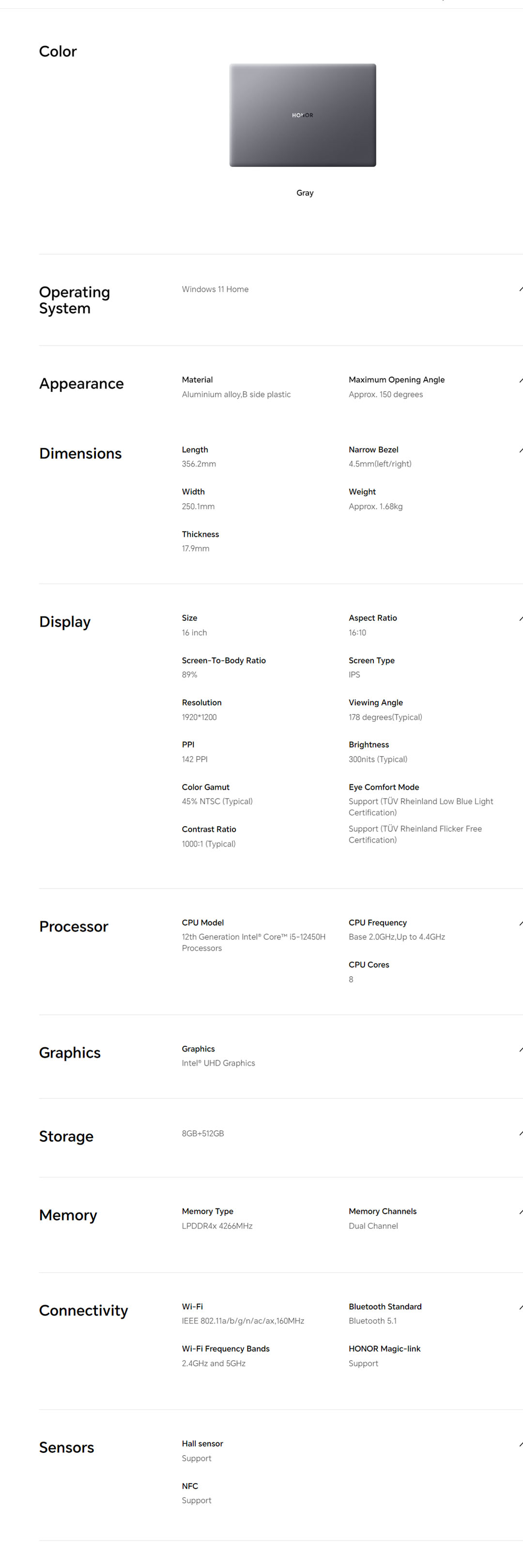Image resolution: width=523 pixels, height=1568 pixels.
Task: Click the Storage section heading
Action: [66, 1136]
